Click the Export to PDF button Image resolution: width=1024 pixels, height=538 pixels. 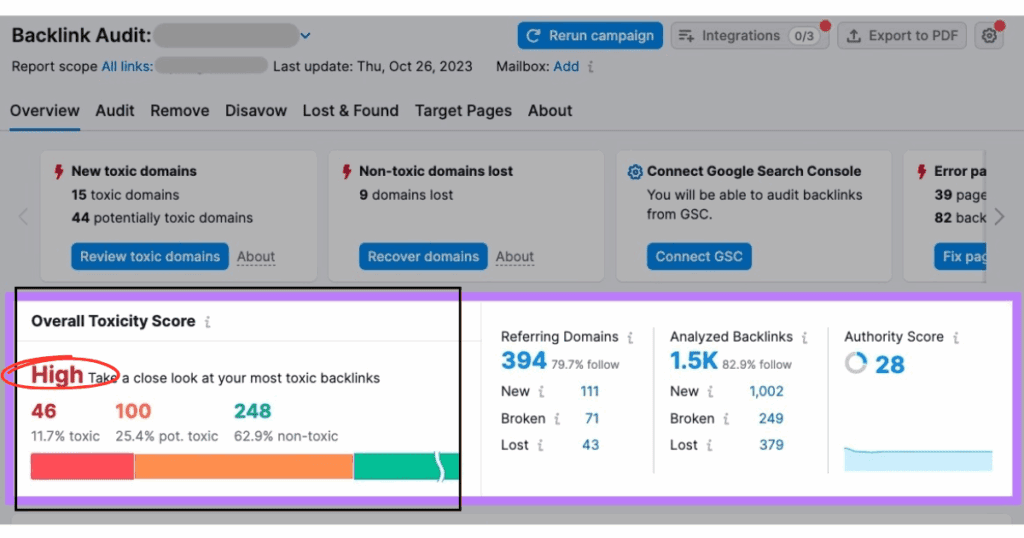903,36
